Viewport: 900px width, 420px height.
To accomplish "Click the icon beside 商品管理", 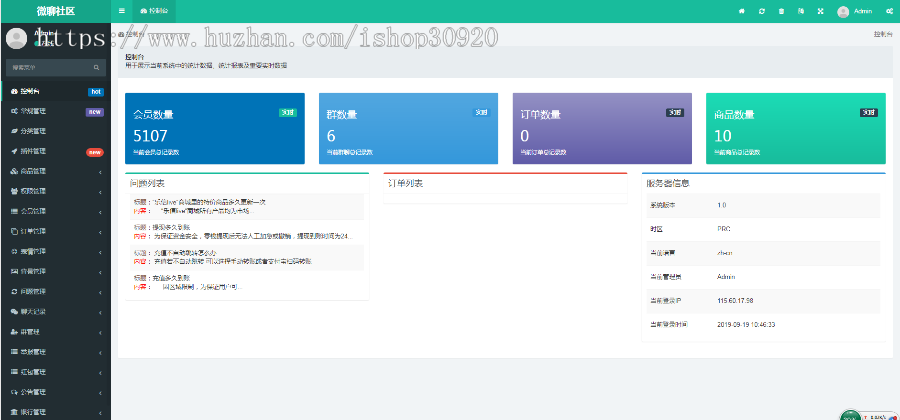I will [14, 172].
